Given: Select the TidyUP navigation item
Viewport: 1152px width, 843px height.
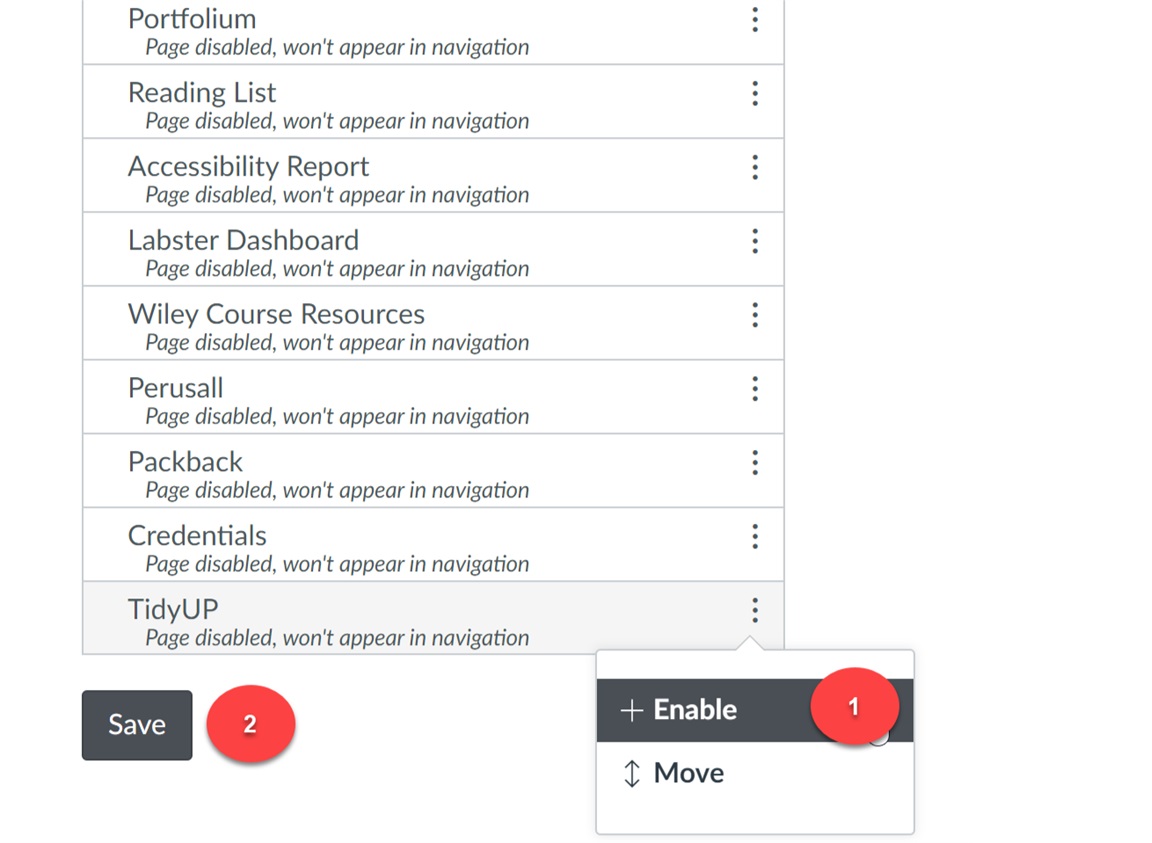Looking at the screenshot, I should click(x=433, y=618).
